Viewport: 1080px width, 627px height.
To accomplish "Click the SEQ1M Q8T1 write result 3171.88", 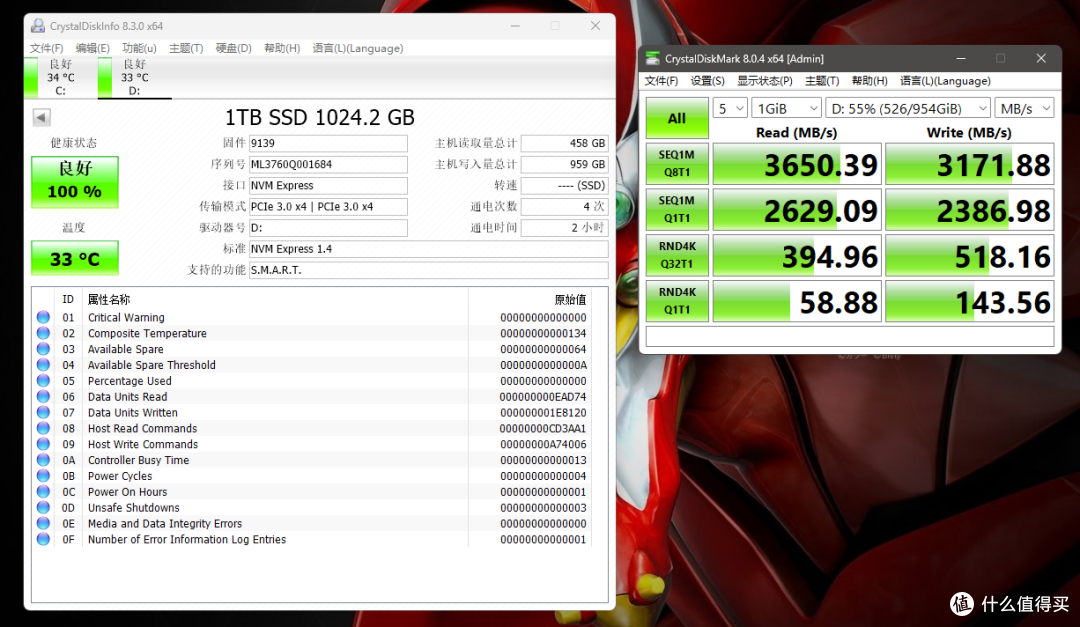I will click(x=969, y=164).
